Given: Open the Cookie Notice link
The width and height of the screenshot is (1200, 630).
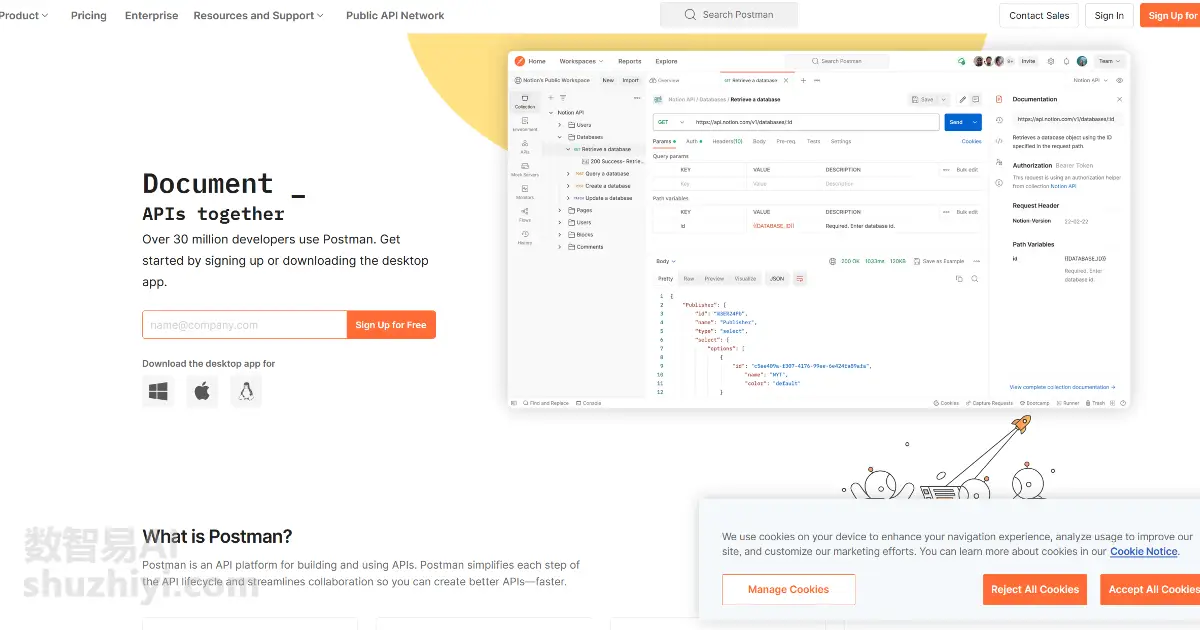Looking at the screenshot, I should coord(1144,551).
